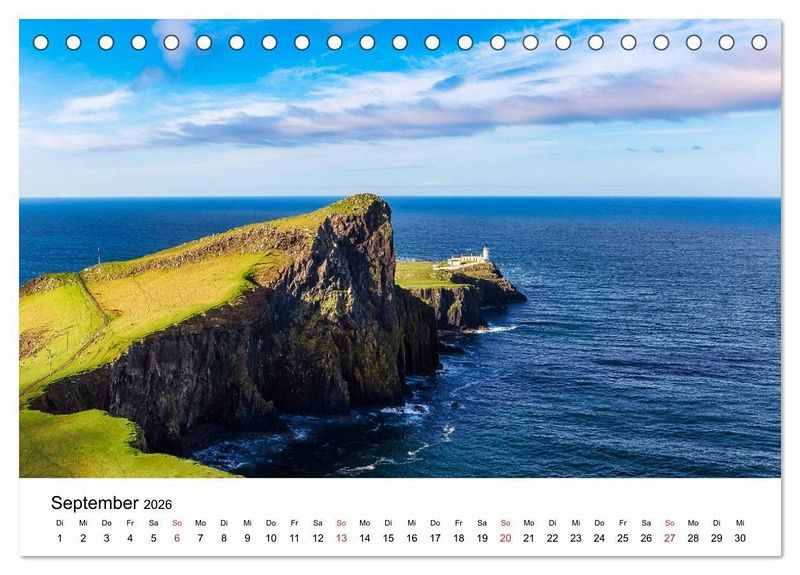Screen dimensions: 800x575
Task: Select date 28 on the calendar strip
Action: 693,538
